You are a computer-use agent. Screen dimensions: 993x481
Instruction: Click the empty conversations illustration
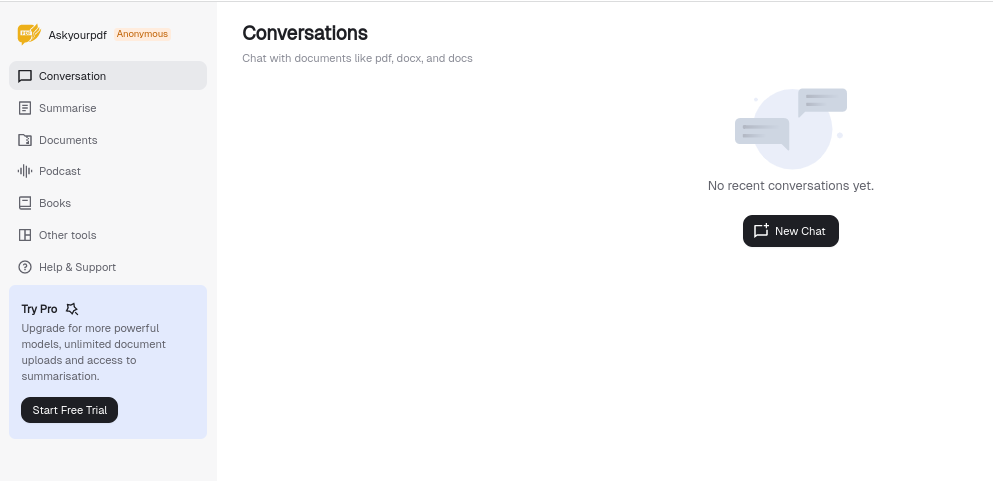791,128
